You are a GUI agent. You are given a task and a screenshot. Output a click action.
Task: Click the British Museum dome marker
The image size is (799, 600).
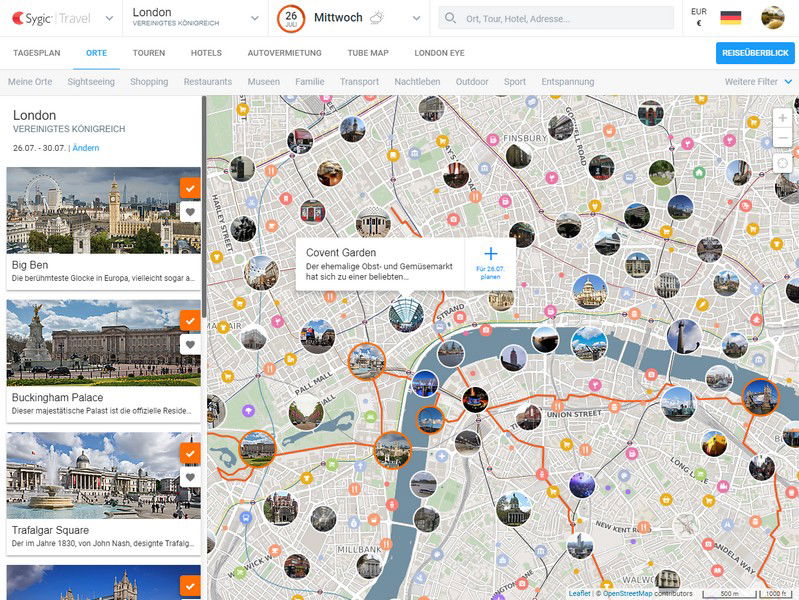point(373,223)
